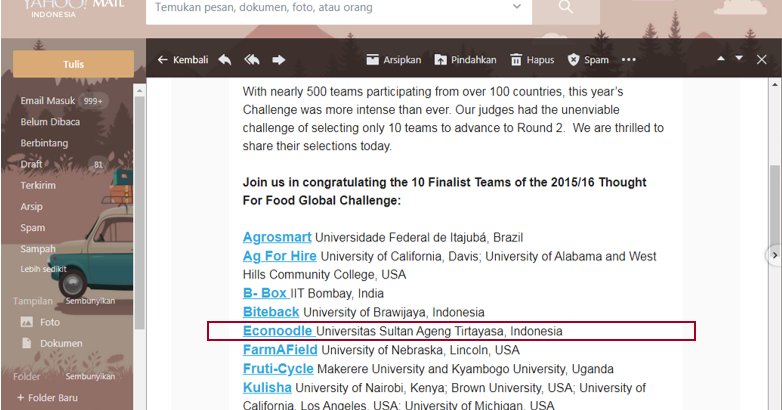This screenshot has height=410, width=782.
Task: Click the Yahoo Mail Indonesia logo
Action: (x=73, y=9)
